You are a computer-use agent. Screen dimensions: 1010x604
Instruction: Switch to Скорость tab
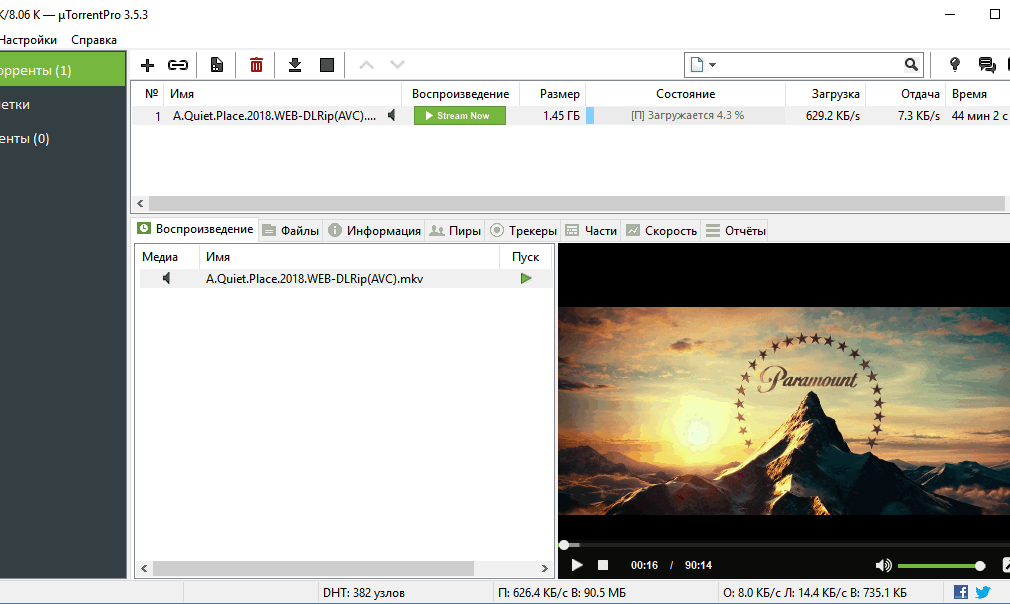click(662, 231)
